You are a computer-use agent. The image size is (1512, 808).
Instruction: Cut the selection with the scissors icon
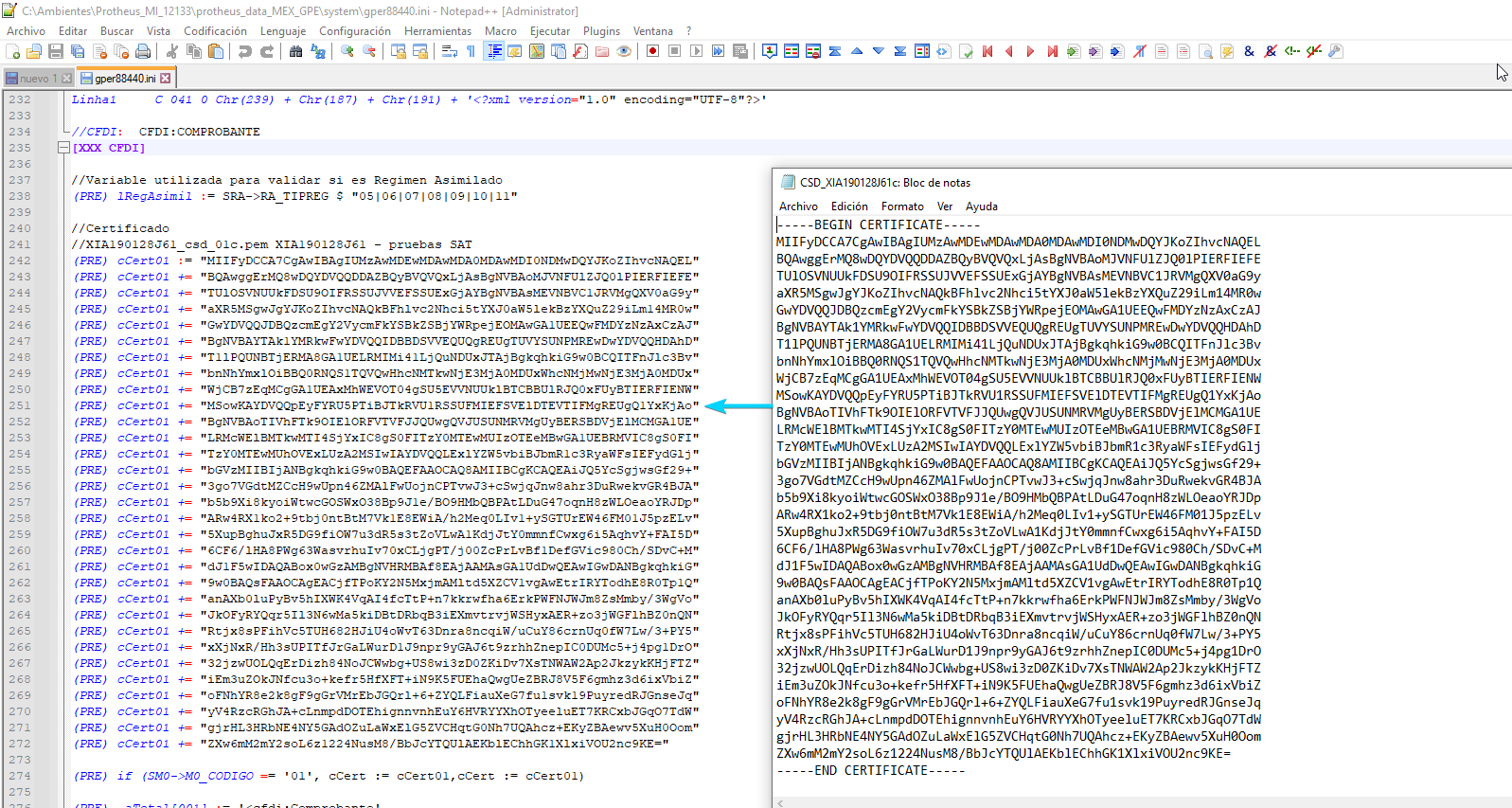coord(173,51)
